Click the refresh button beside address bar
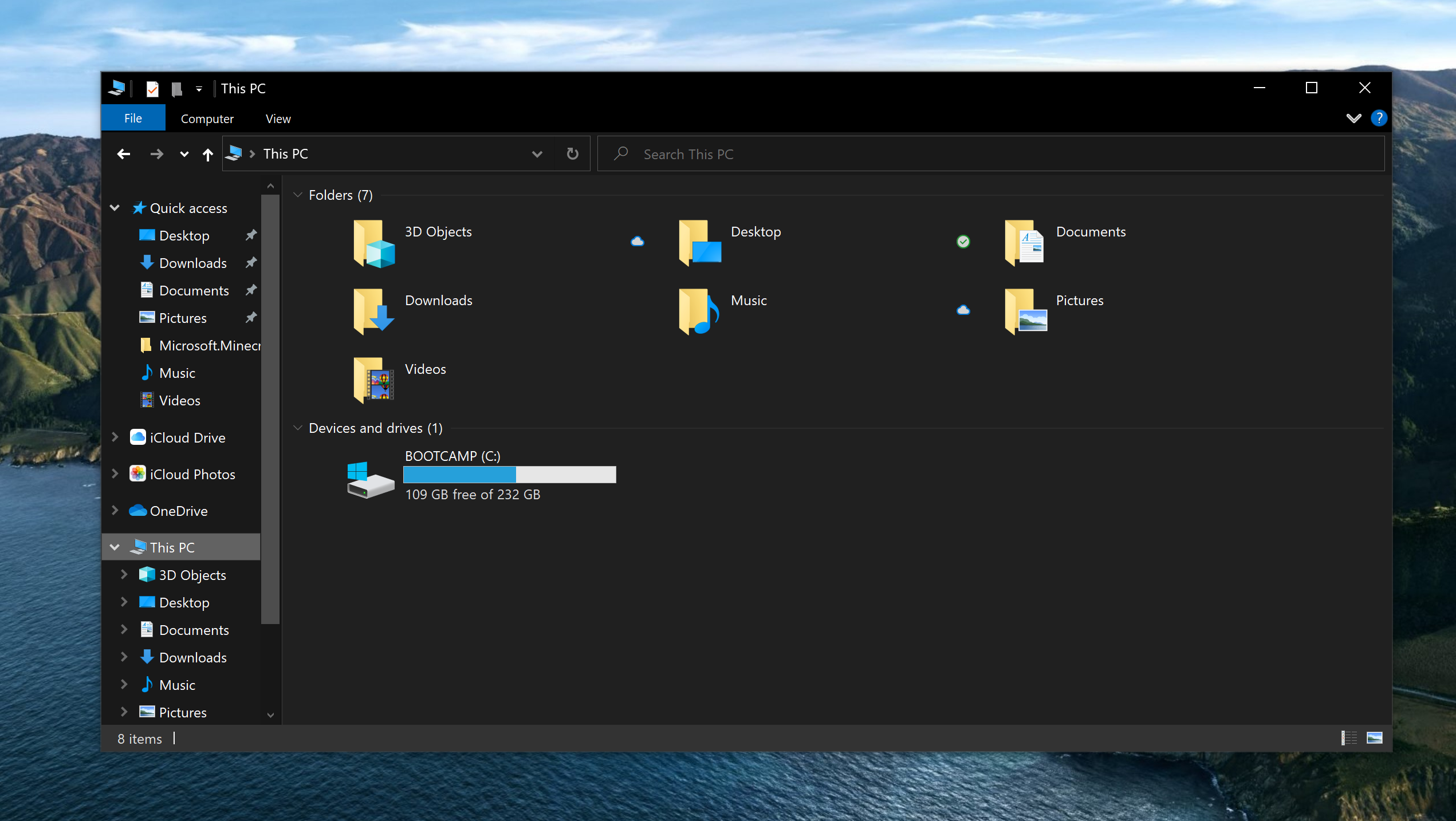1456x821 pixels. (572, 154)
